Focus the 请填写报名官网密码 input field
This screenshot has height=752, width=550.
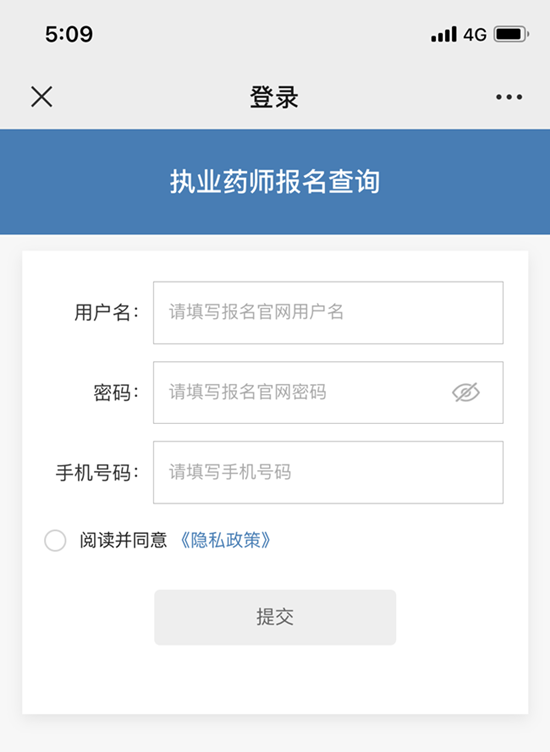328,392
